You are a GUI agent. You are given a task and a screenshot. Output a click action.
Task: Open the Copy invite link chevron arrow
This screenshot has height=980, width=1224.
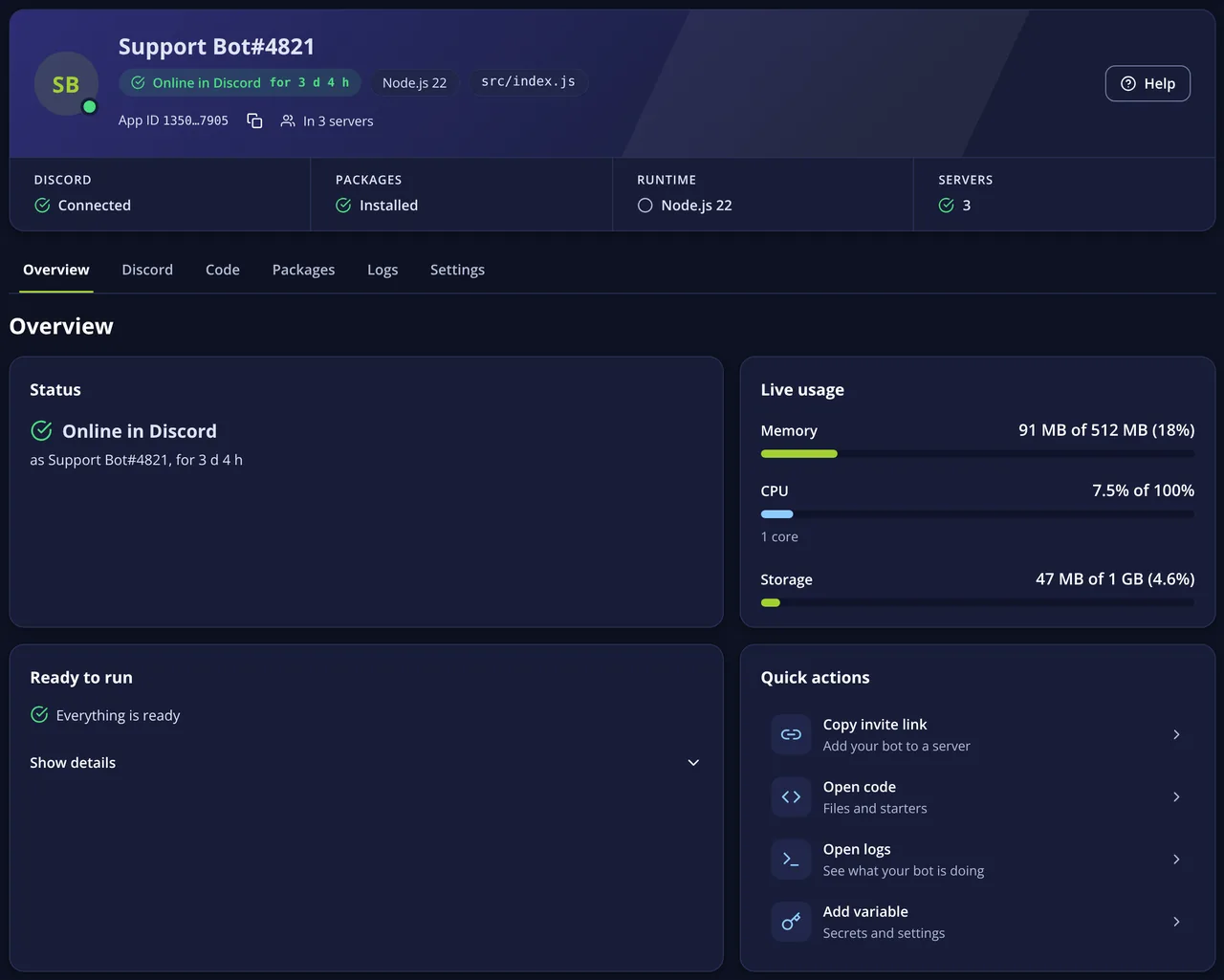(1176, 734)
